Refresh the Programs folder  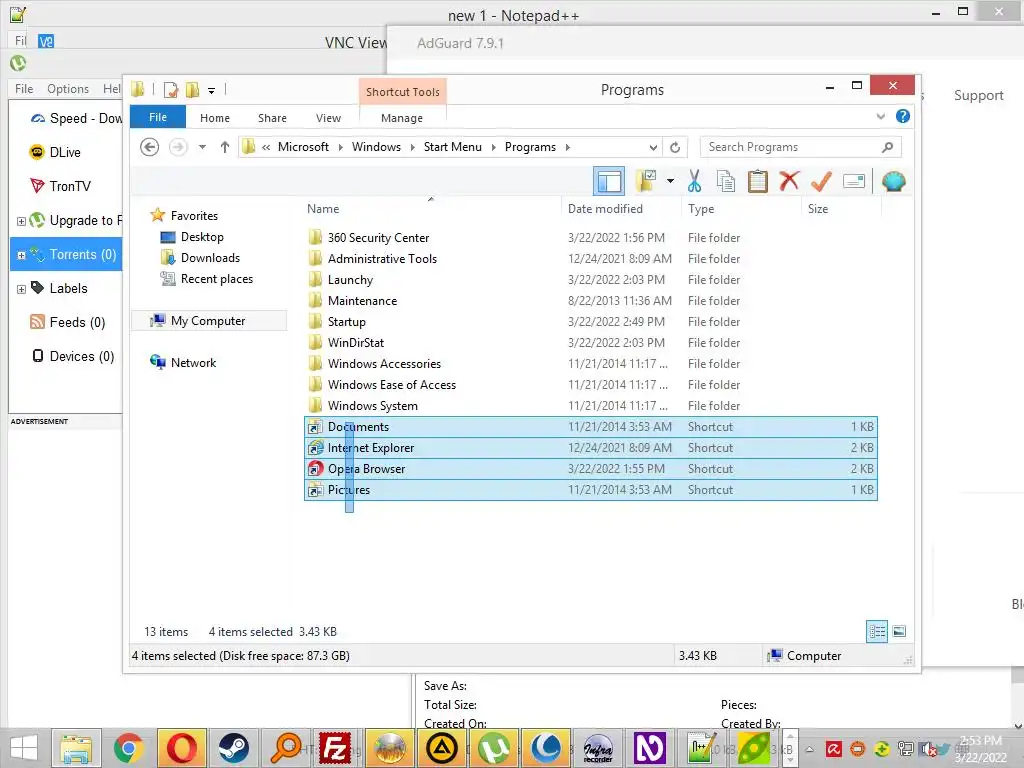tap(675, 148)
